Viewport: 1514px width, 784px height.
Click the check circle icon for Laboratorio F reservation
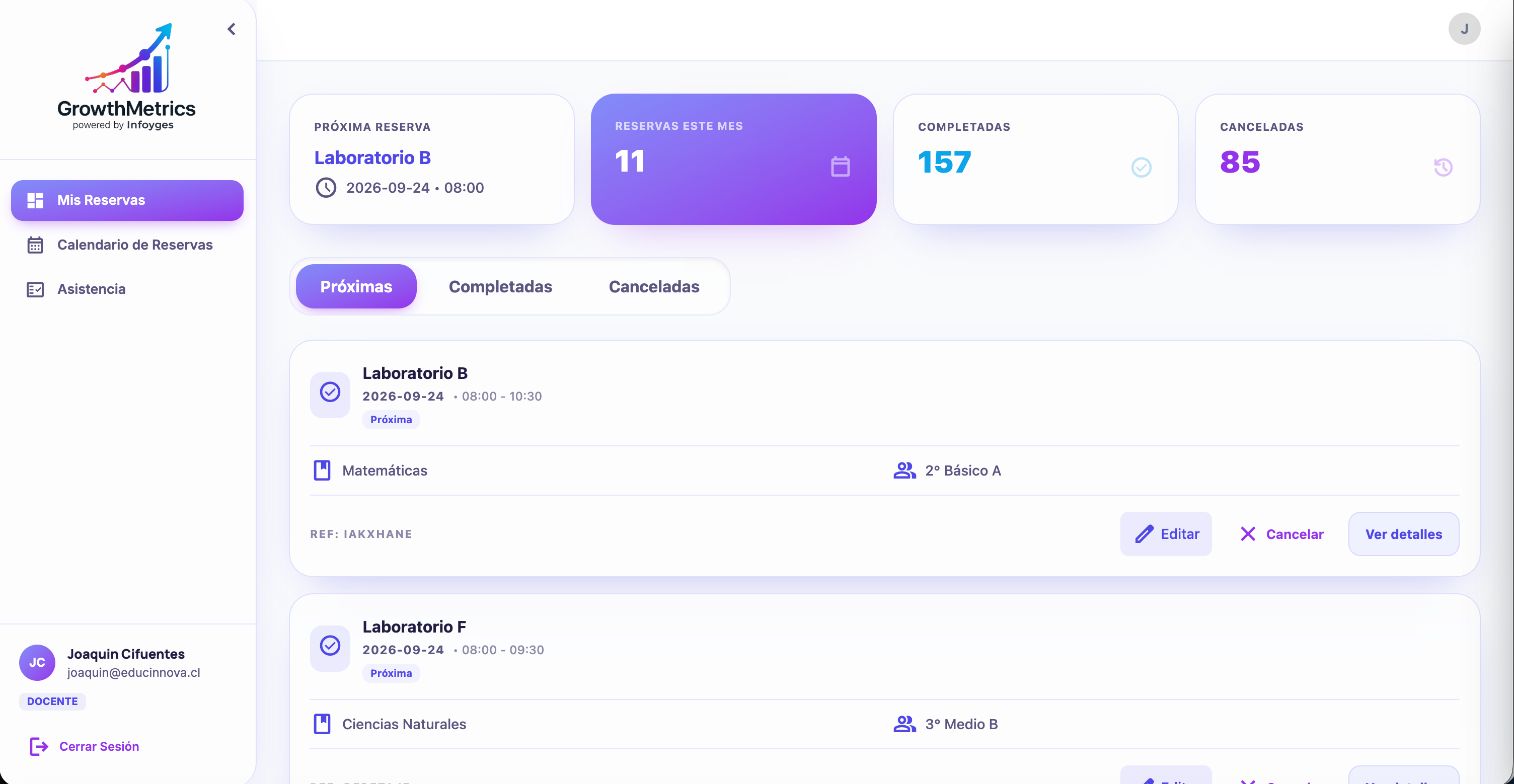tap(330, 645)
